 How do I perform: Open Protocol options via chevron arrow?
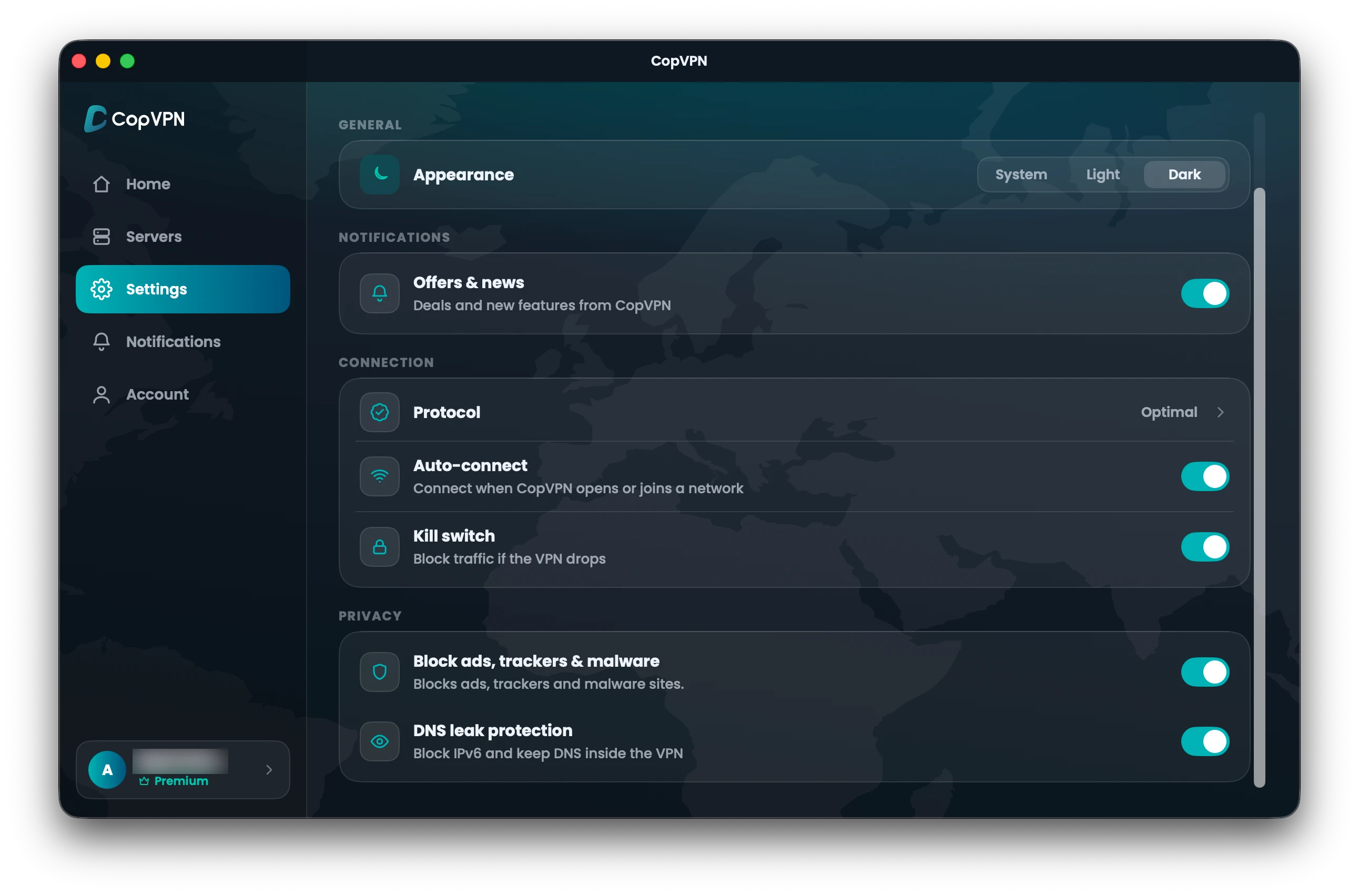pos(1220,412)
